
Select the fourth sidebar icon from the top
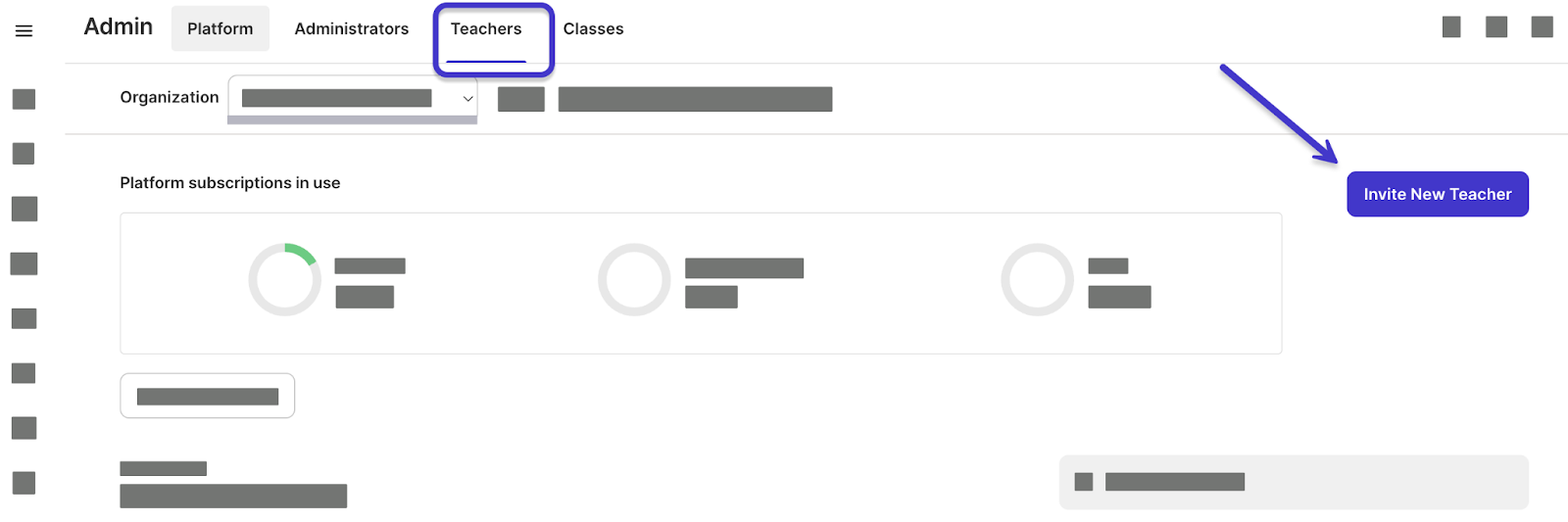click(24, 263)
